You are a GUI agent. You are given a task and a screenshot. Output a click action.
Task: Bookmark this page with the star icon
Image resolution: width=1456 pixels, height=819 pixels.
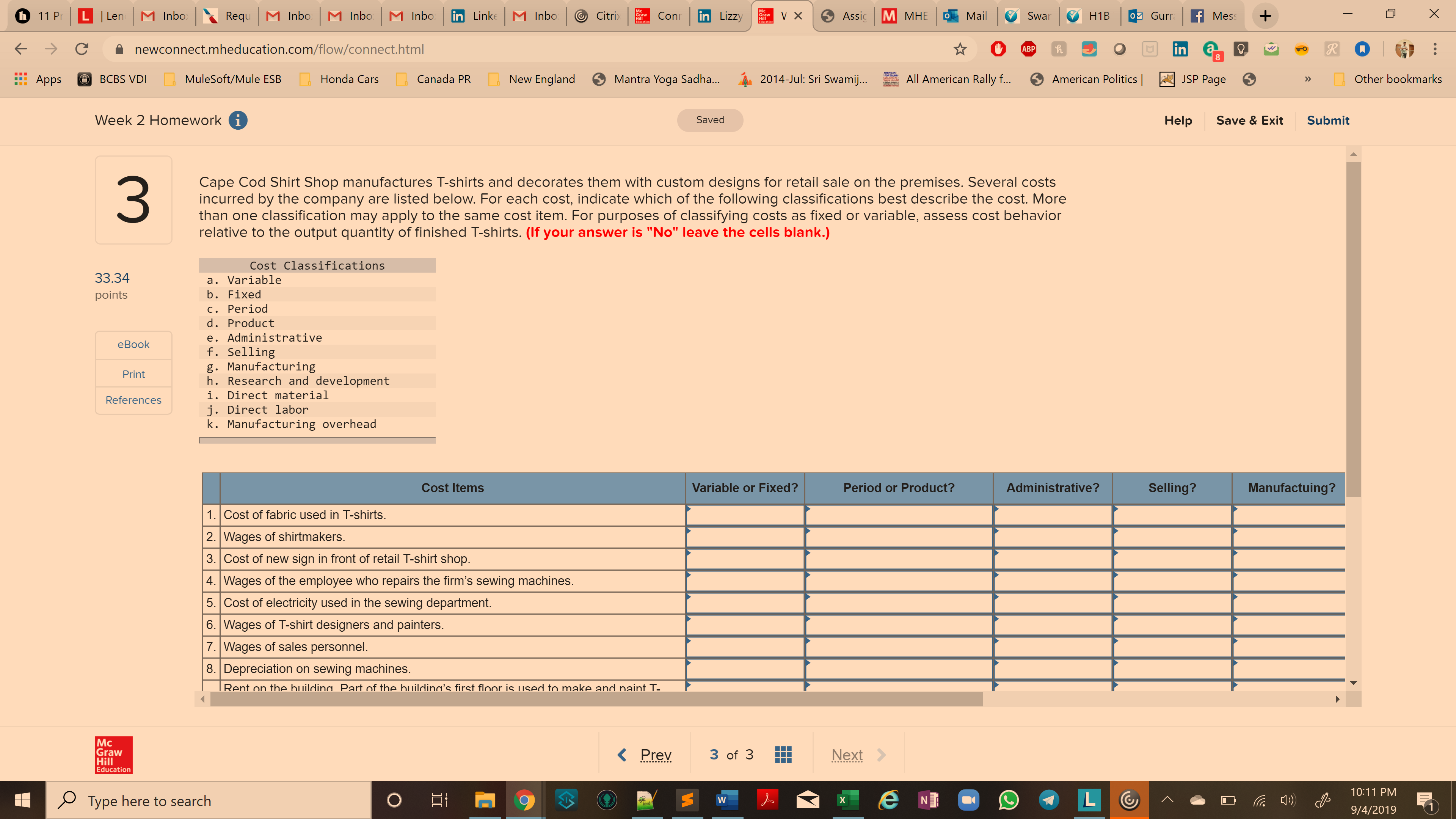tap(960, 49)
